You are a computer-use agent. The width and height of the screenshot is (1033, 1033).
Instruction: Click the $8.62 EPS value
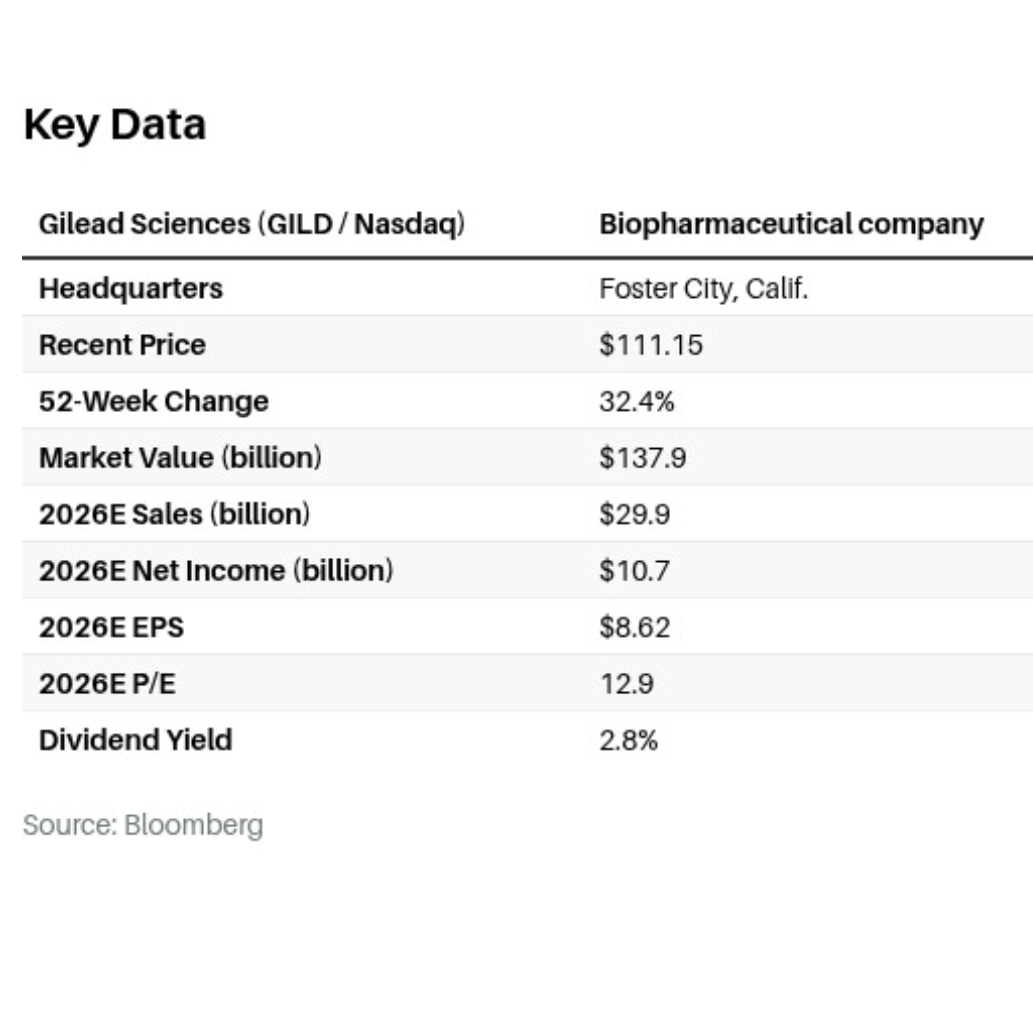pyautogui.click(x=635, y=628)
